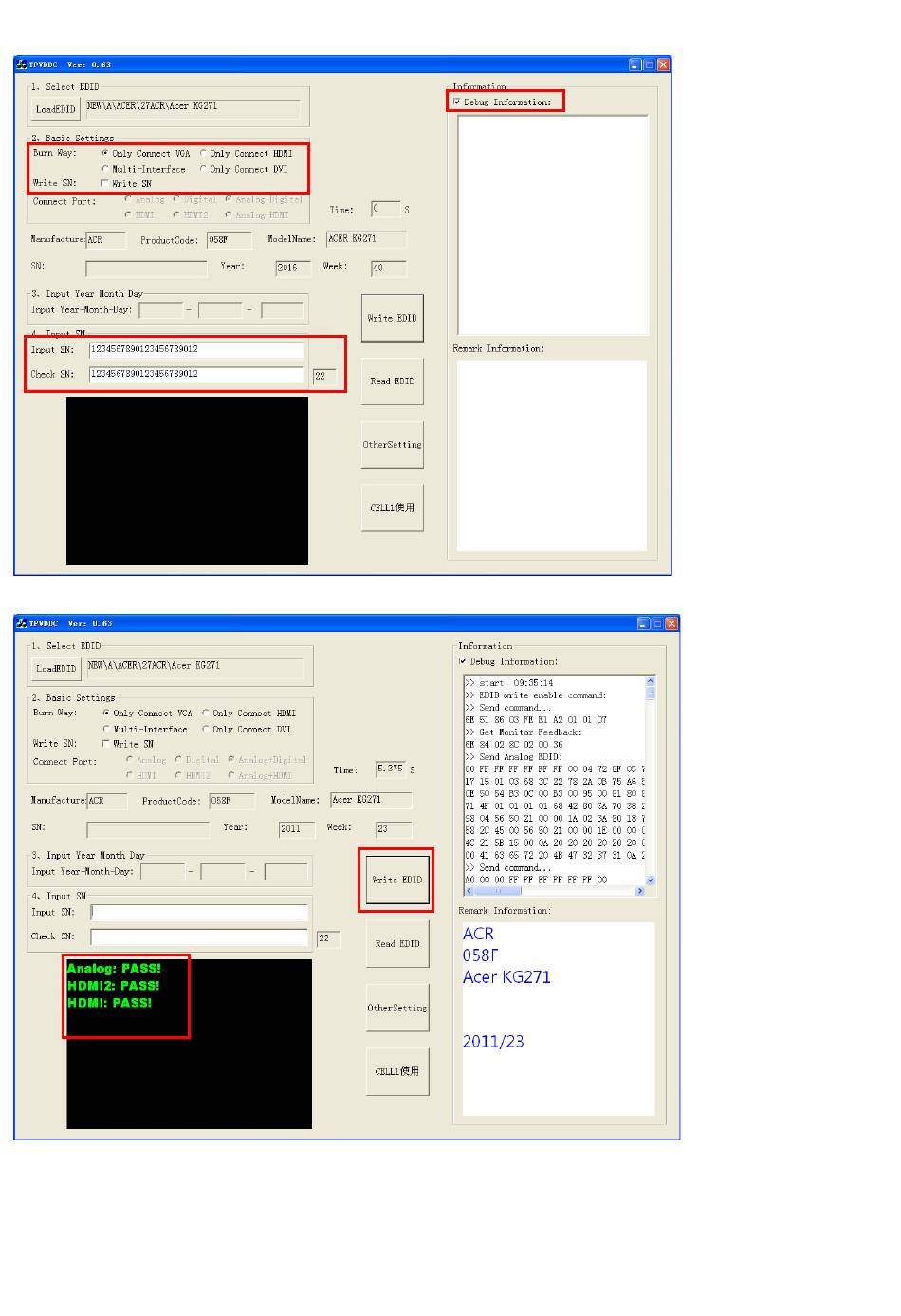Click the TPVDDC app icon in upper window title bar
Image resolution: width=901 pixels, height=1316 pixels.
tap(21, 65)
